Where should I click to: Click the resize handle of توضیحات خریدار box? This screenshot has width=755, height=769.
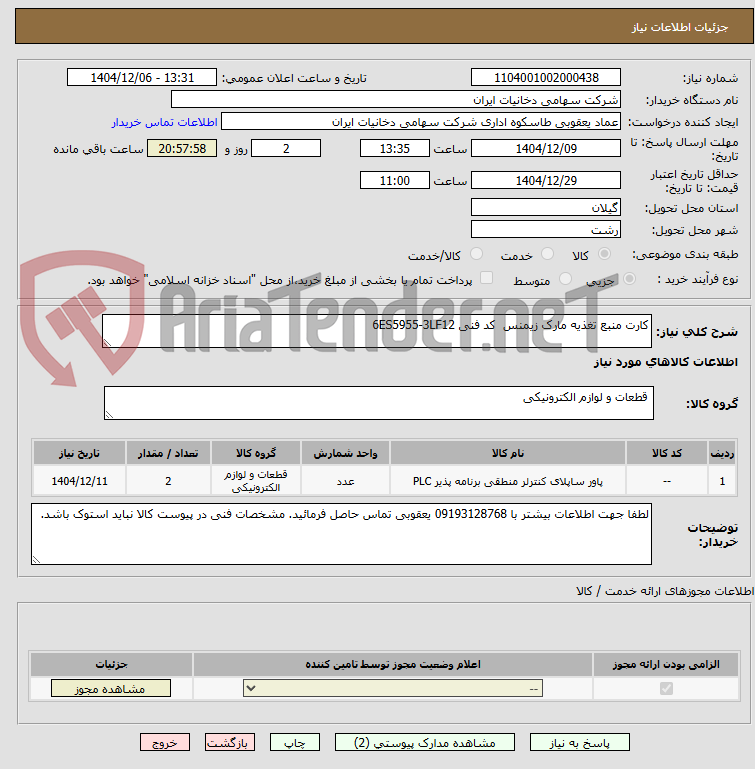[36, 560]
